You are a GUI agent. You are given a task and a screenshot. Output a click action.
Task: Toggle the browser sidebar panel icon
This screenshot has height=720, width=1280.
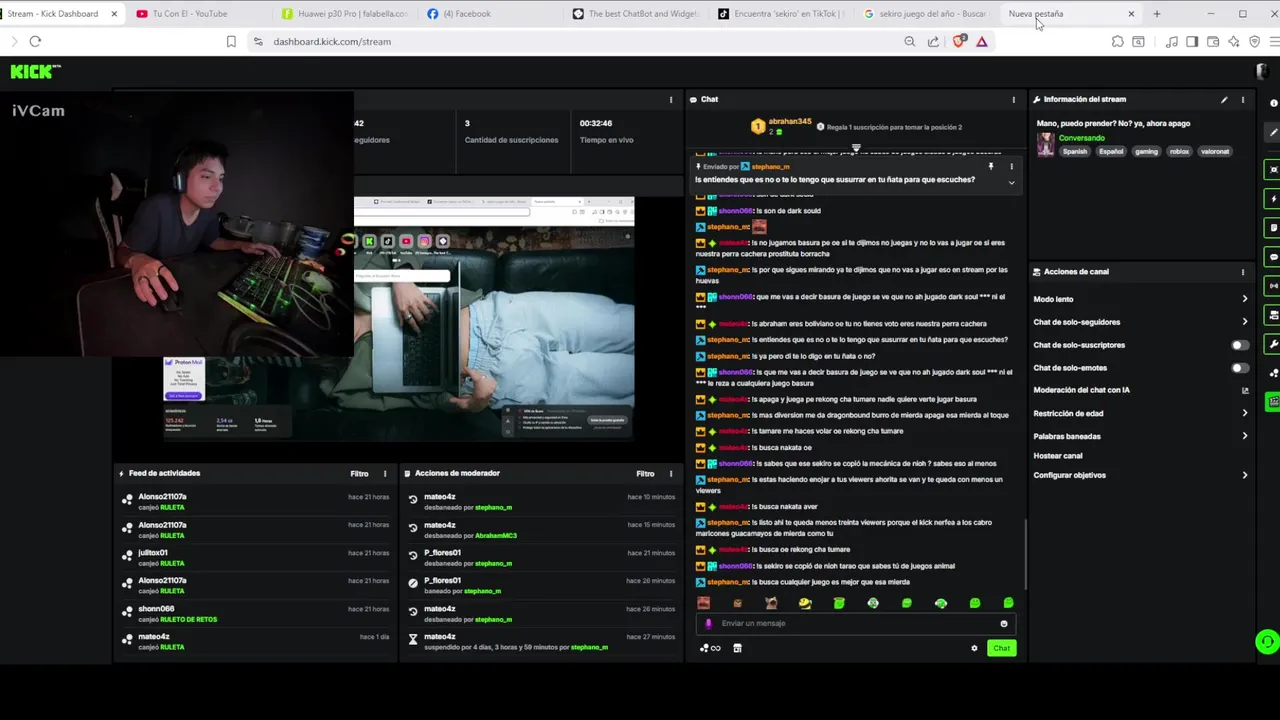pyautogui.click(x=1192, y=41)
